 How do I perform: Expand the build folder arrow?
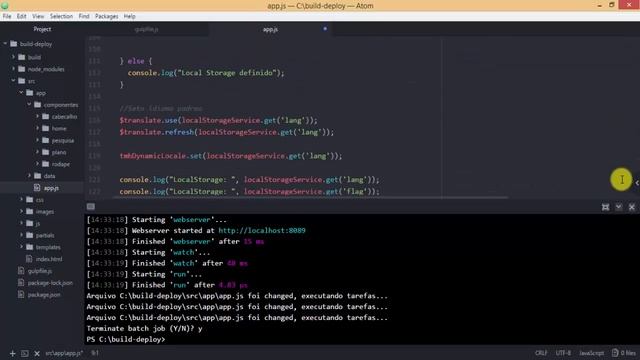[x=13, y=57]
